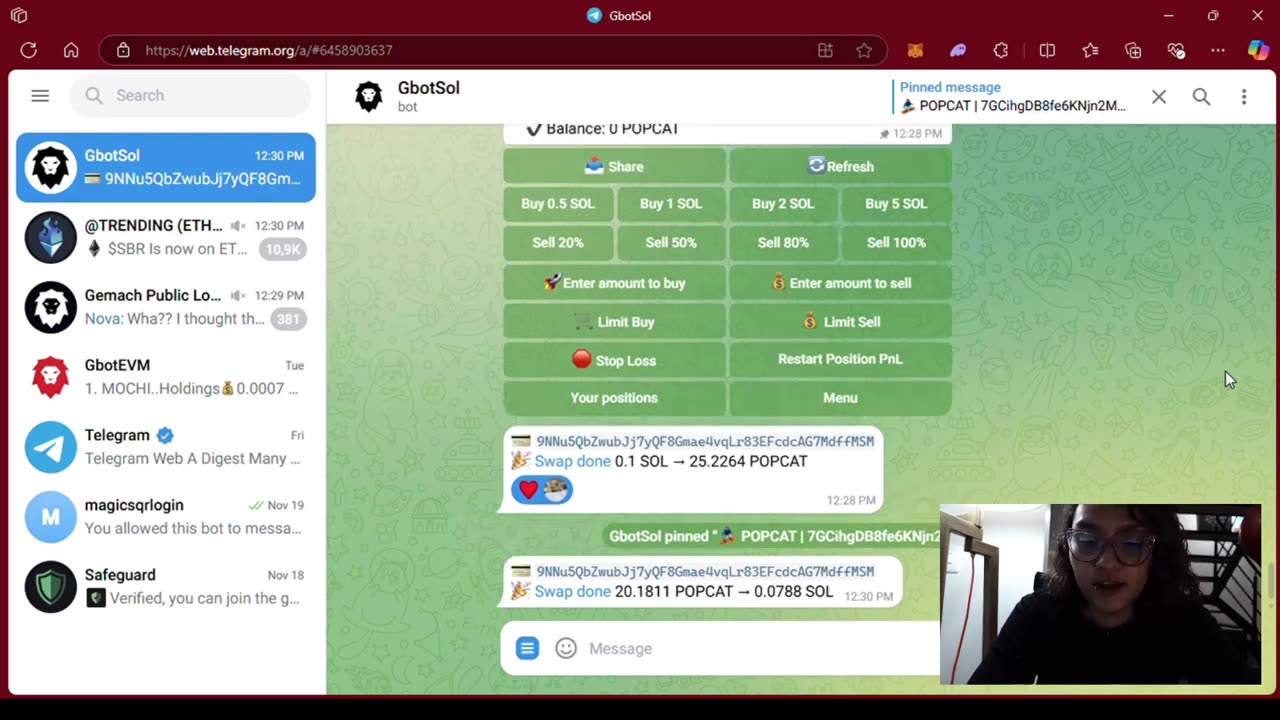Click the GbotSol avatar in chat header

pyautogui.click(x=369, y=97)
